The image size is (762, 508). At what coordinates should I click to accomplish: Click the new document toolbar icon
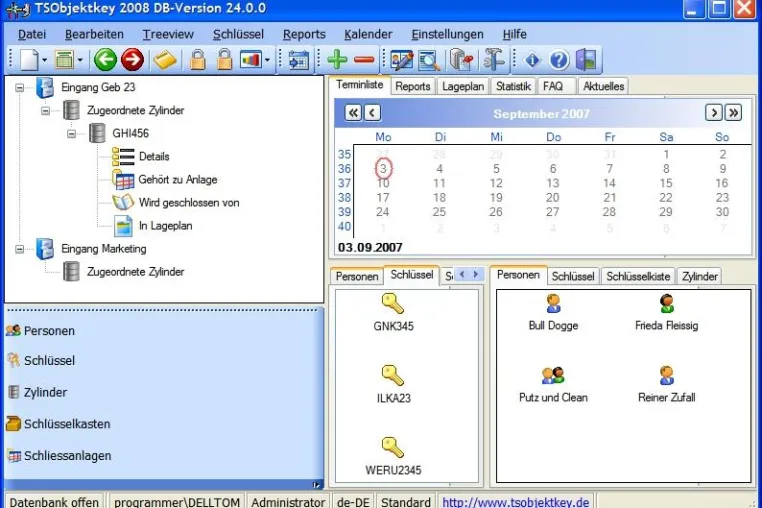click(29, 60)
